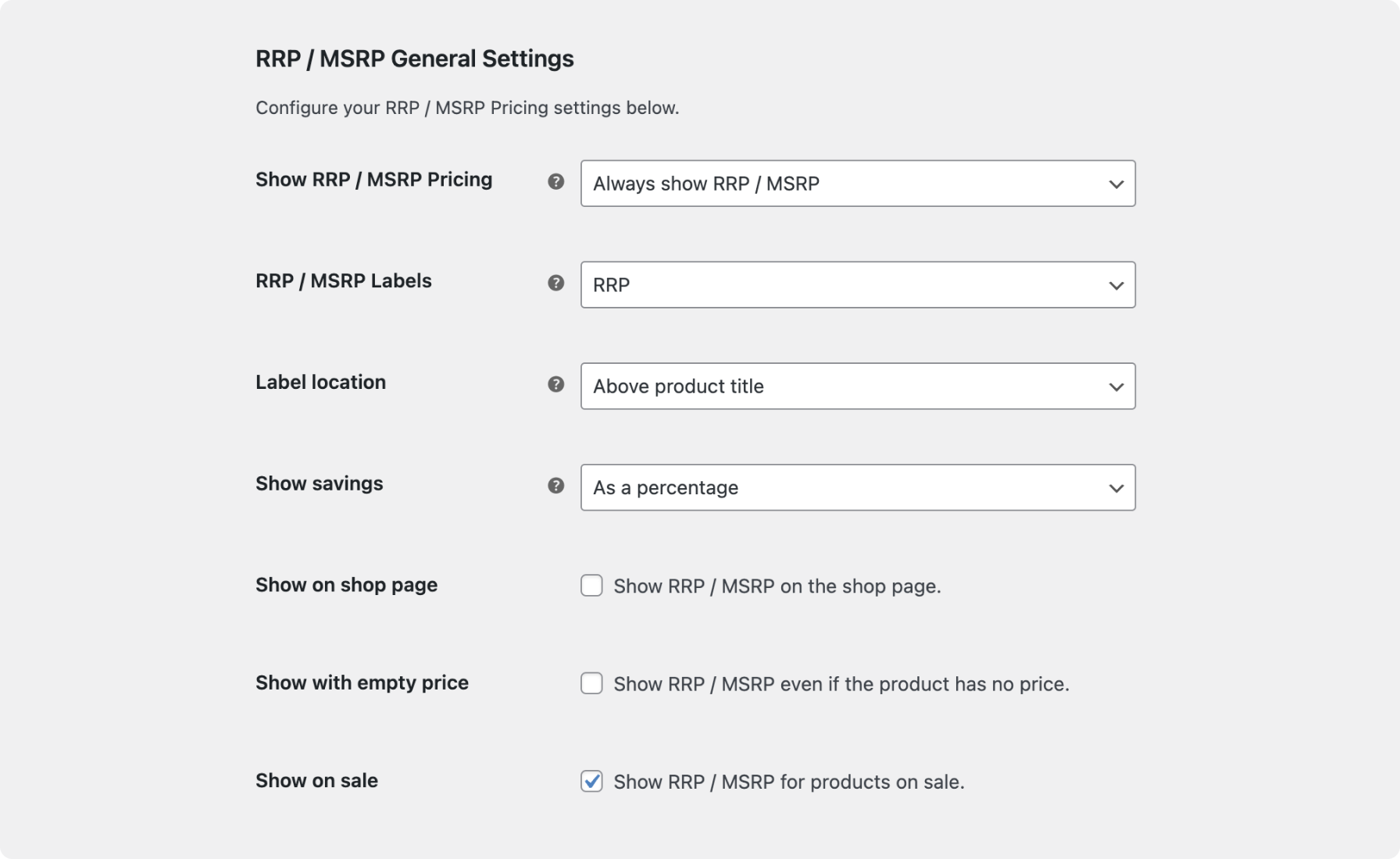
Task: Click the RRP / MSRP Labels help icon
Action: click(555, 283)
